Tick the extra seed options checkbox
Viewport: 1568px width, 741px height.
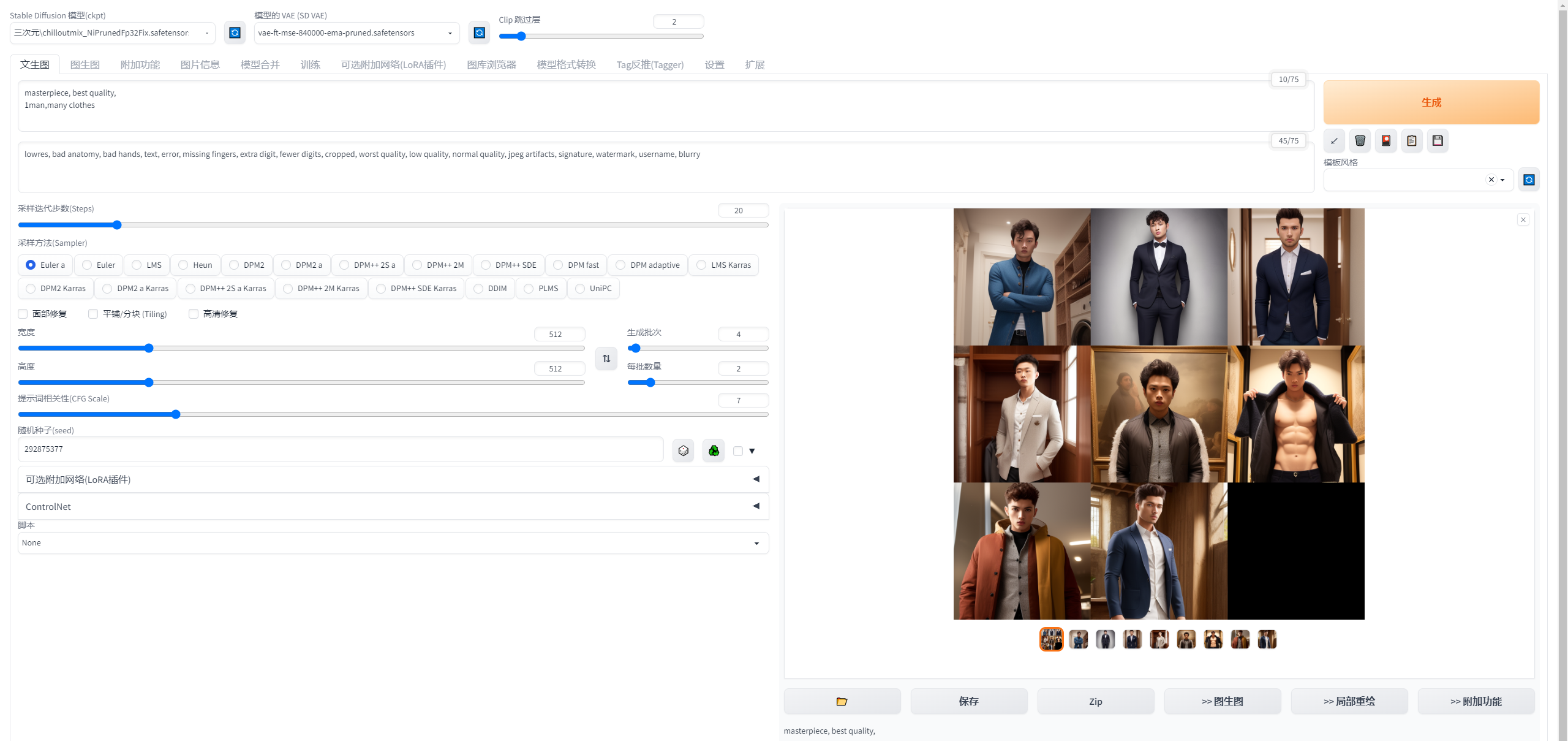[738, 451]
